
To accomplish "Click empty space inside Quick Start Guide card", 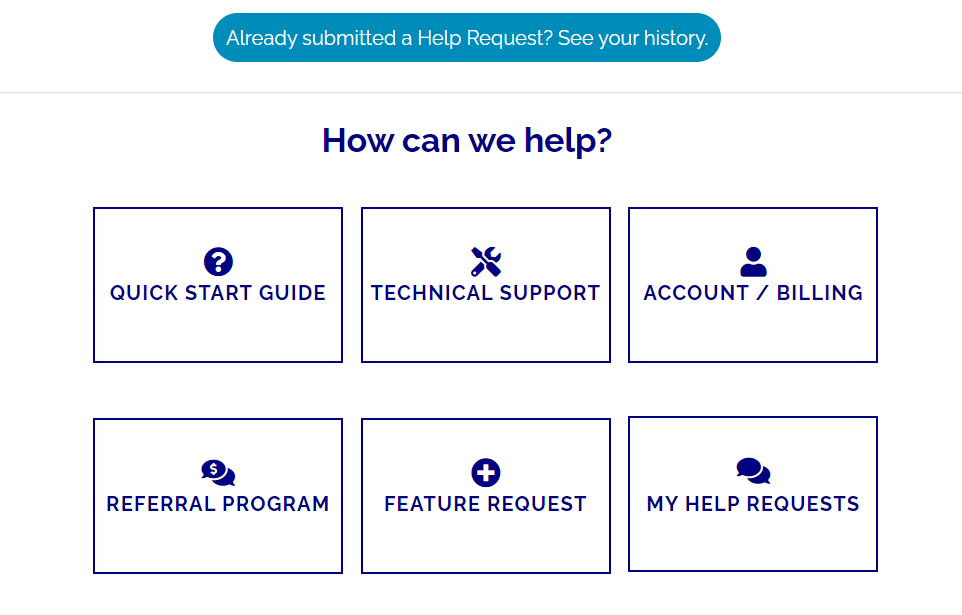I will tap(218, 335).
